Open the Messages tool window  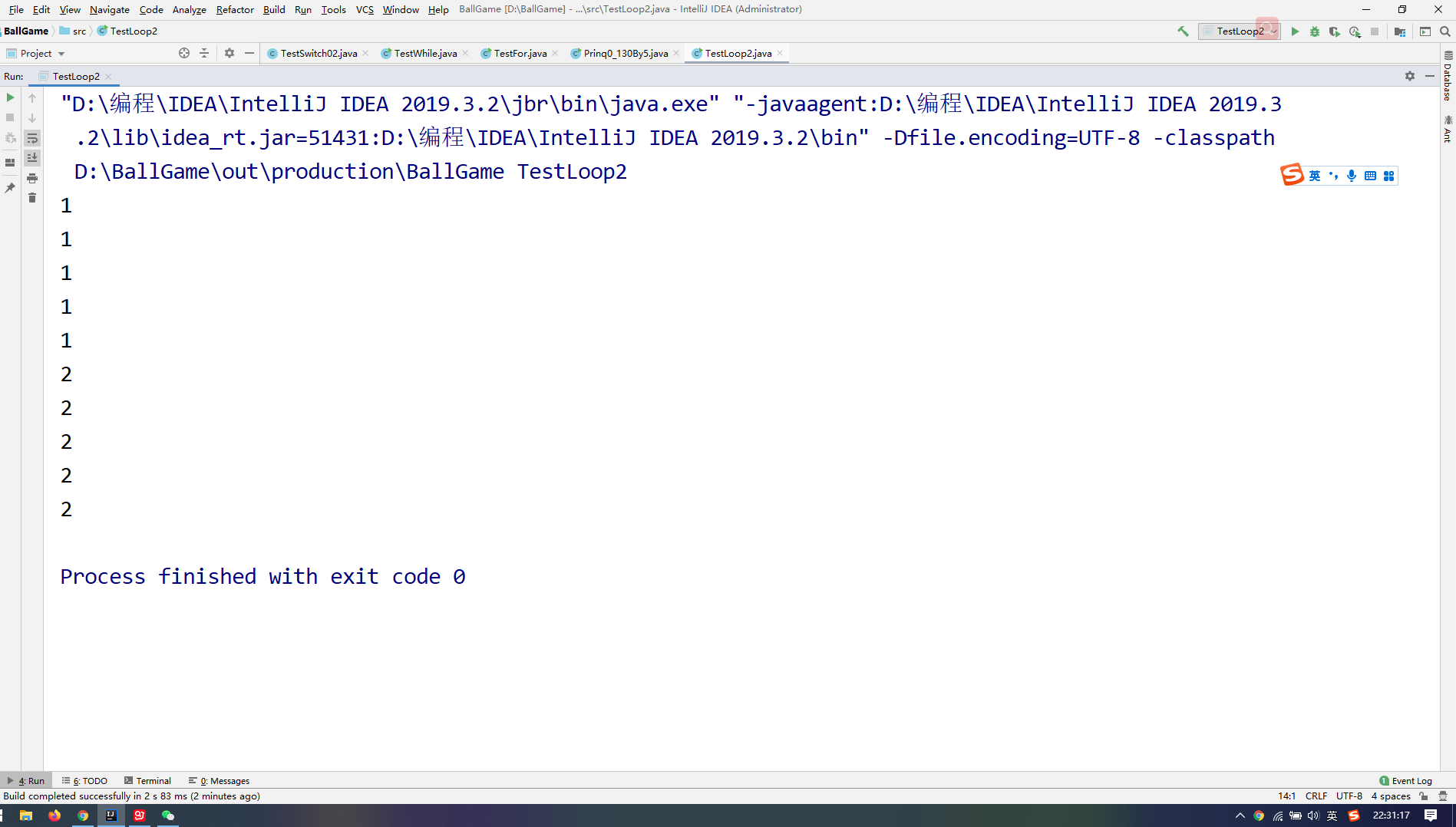(220, 780)
